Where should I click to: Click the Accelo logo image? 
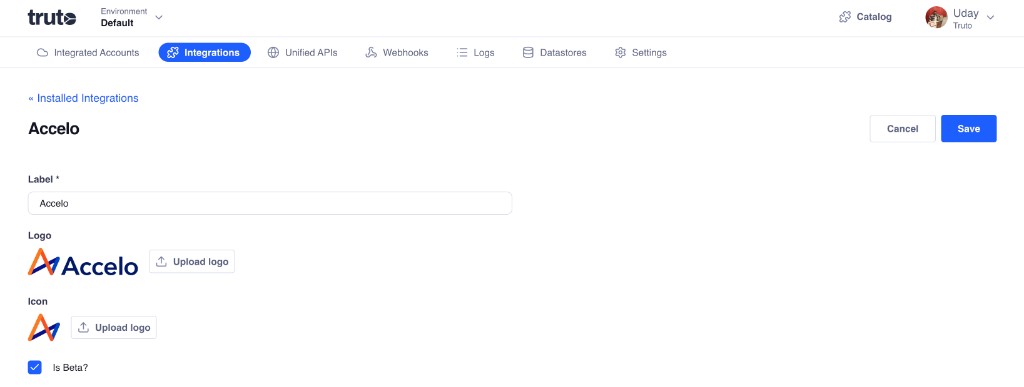coord(83,262)
